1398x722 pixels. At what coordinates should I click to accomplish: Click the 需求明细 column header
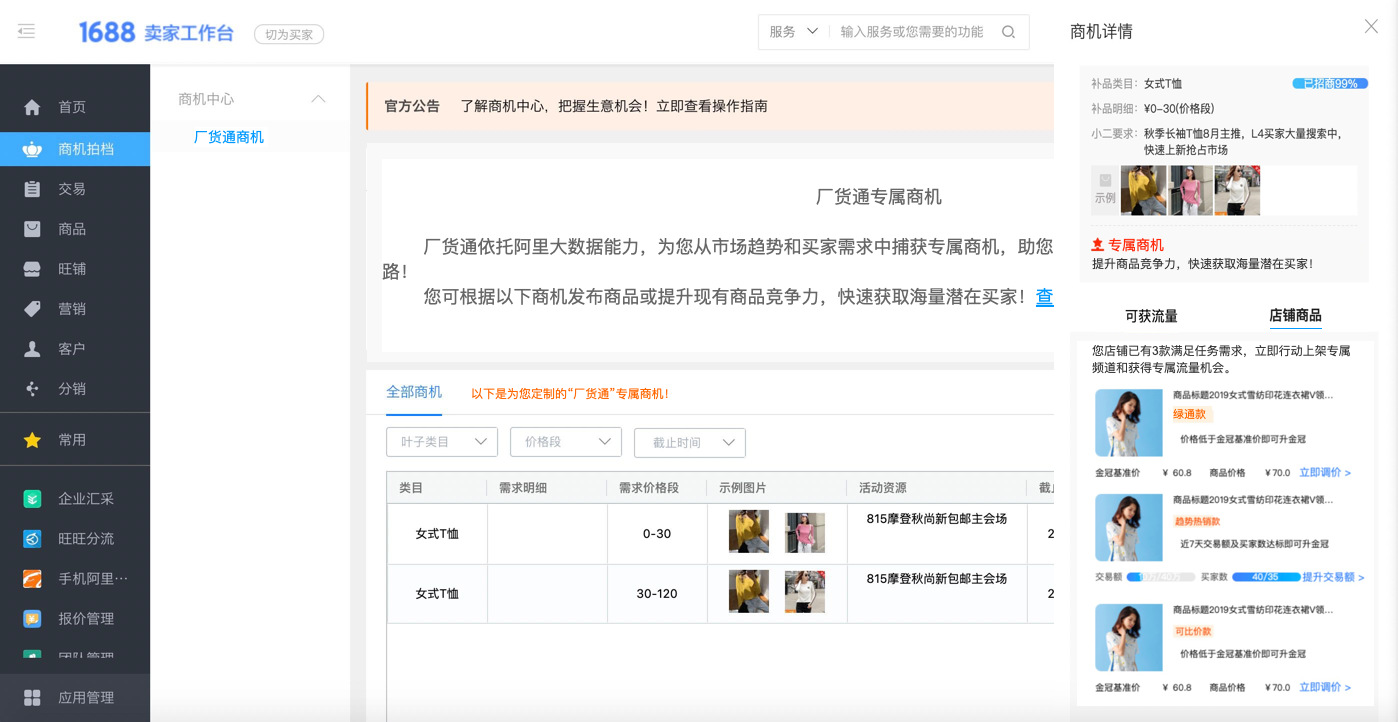pos(523,488)
